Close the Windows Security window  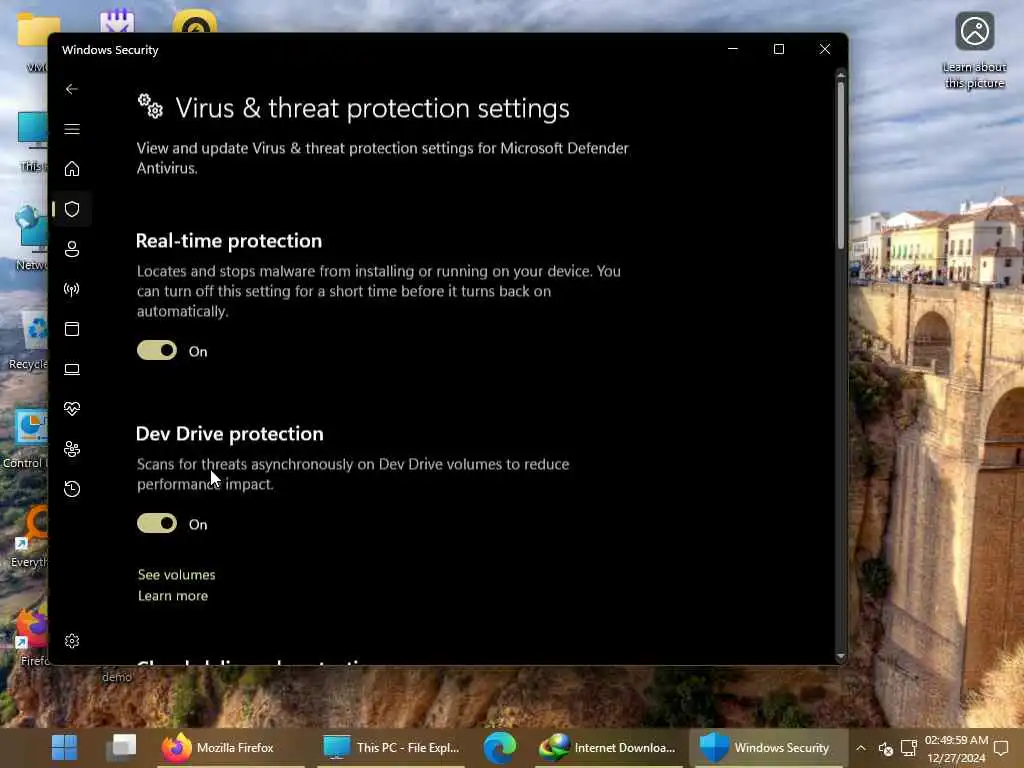pos(825,49)
